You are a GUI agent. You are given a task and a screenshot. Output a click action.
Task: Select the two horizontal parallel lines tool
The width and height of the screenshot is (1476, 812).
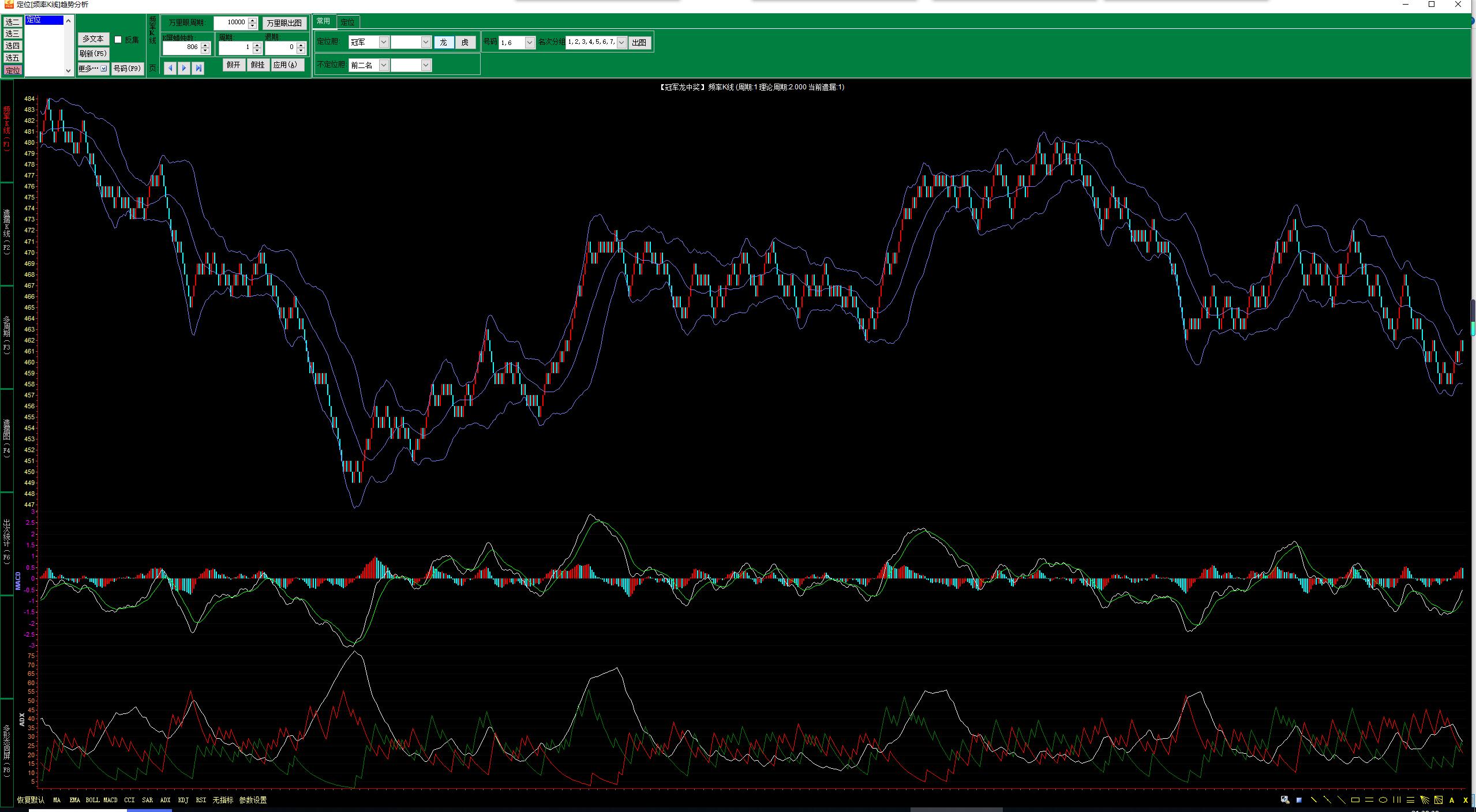pos(1369,800)
